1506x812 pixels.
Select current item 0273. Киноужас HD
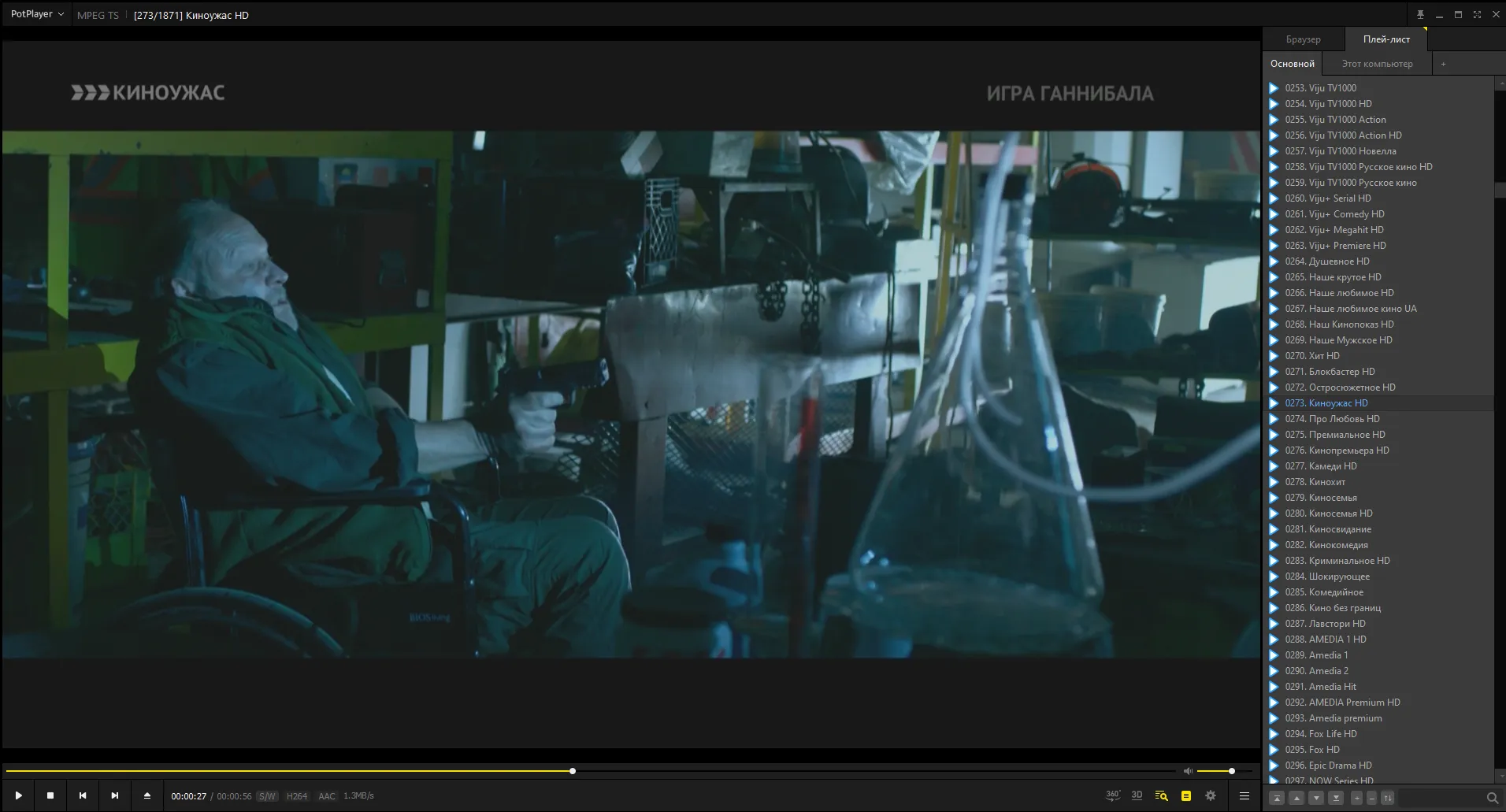pyautogui.click(x=1378, y=403)
